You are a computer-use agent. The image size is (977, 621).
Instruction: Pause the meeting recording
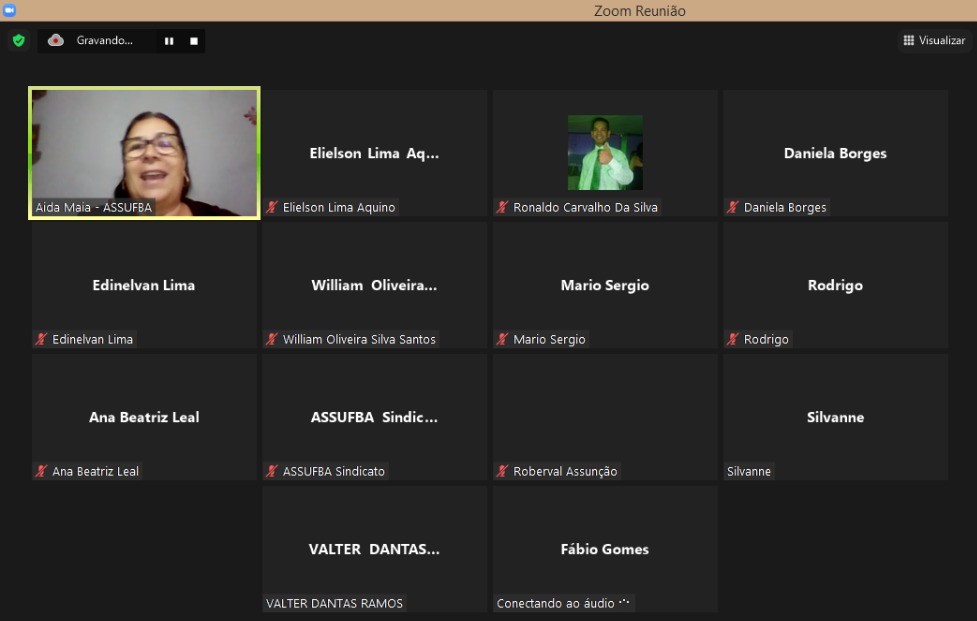tap(169, 41)
